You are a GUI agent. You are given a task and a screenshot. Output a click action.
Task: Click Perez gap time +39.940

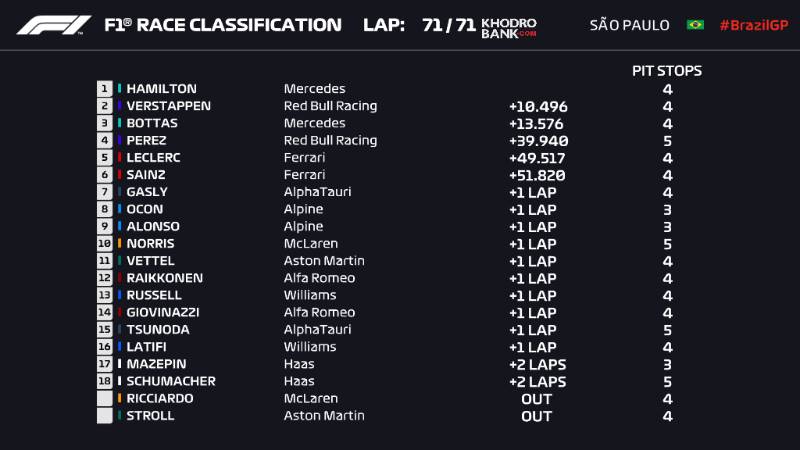pyautogui.click(x=538, y=141)
